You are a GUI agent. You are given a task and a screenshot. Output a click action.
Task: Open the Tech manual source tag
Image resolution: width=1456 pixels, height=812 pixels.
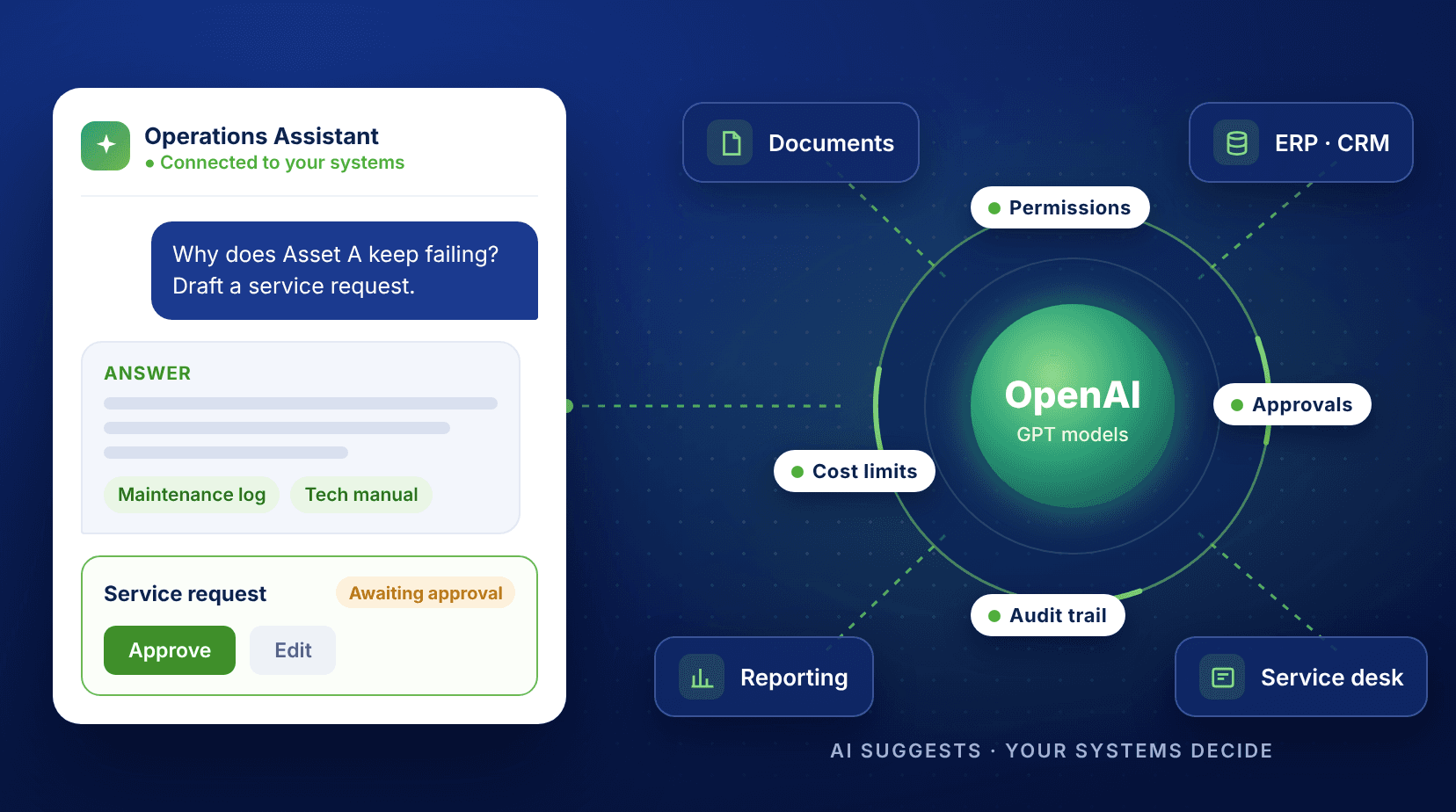click(361, 495)
